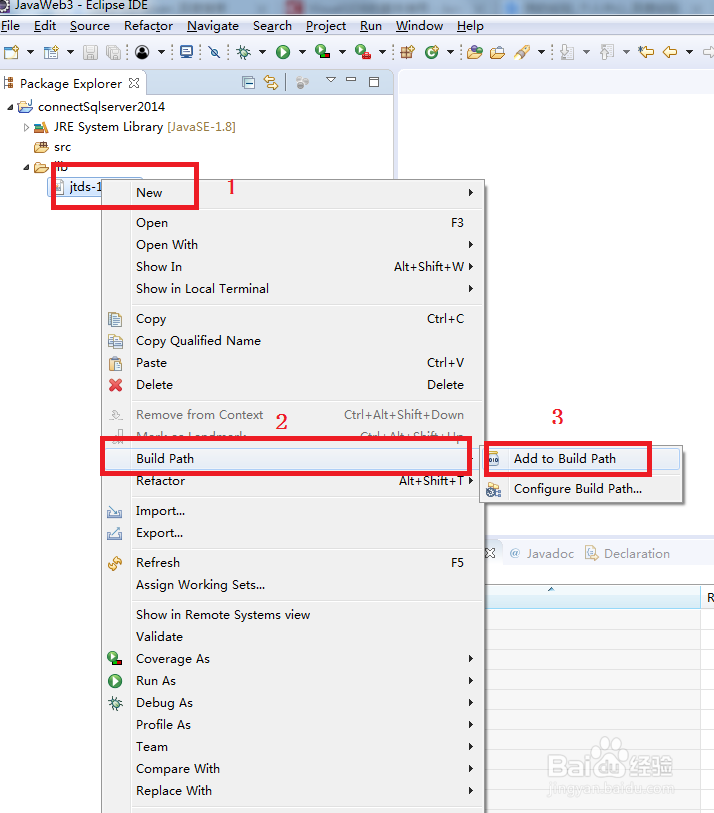The width and height of the screenshot is (714, 813).
Task: Choose Copy Qualified Name
Action: 293,341
